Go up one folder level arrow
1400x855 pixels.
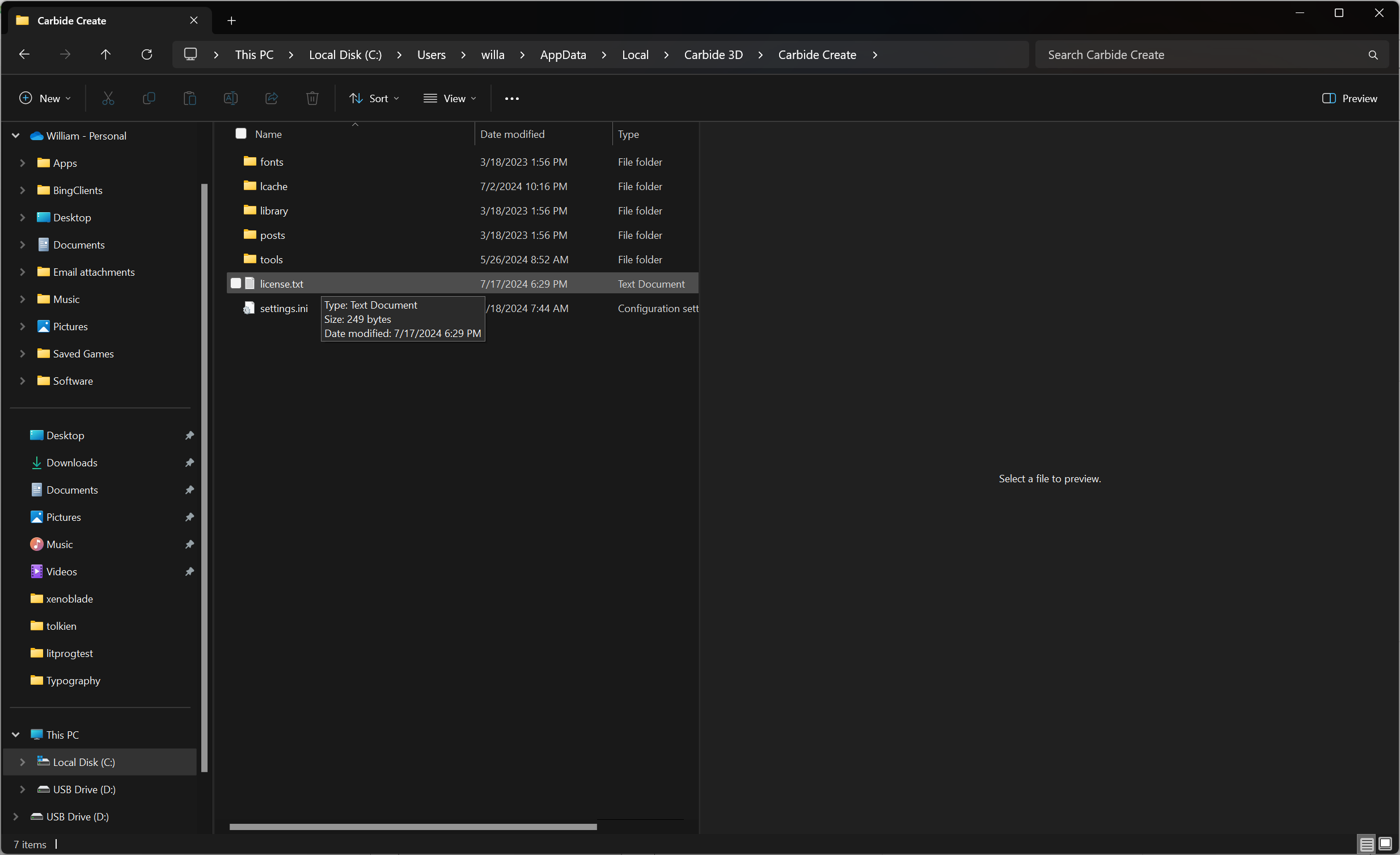pyautogui.click(x=105, y=54)
